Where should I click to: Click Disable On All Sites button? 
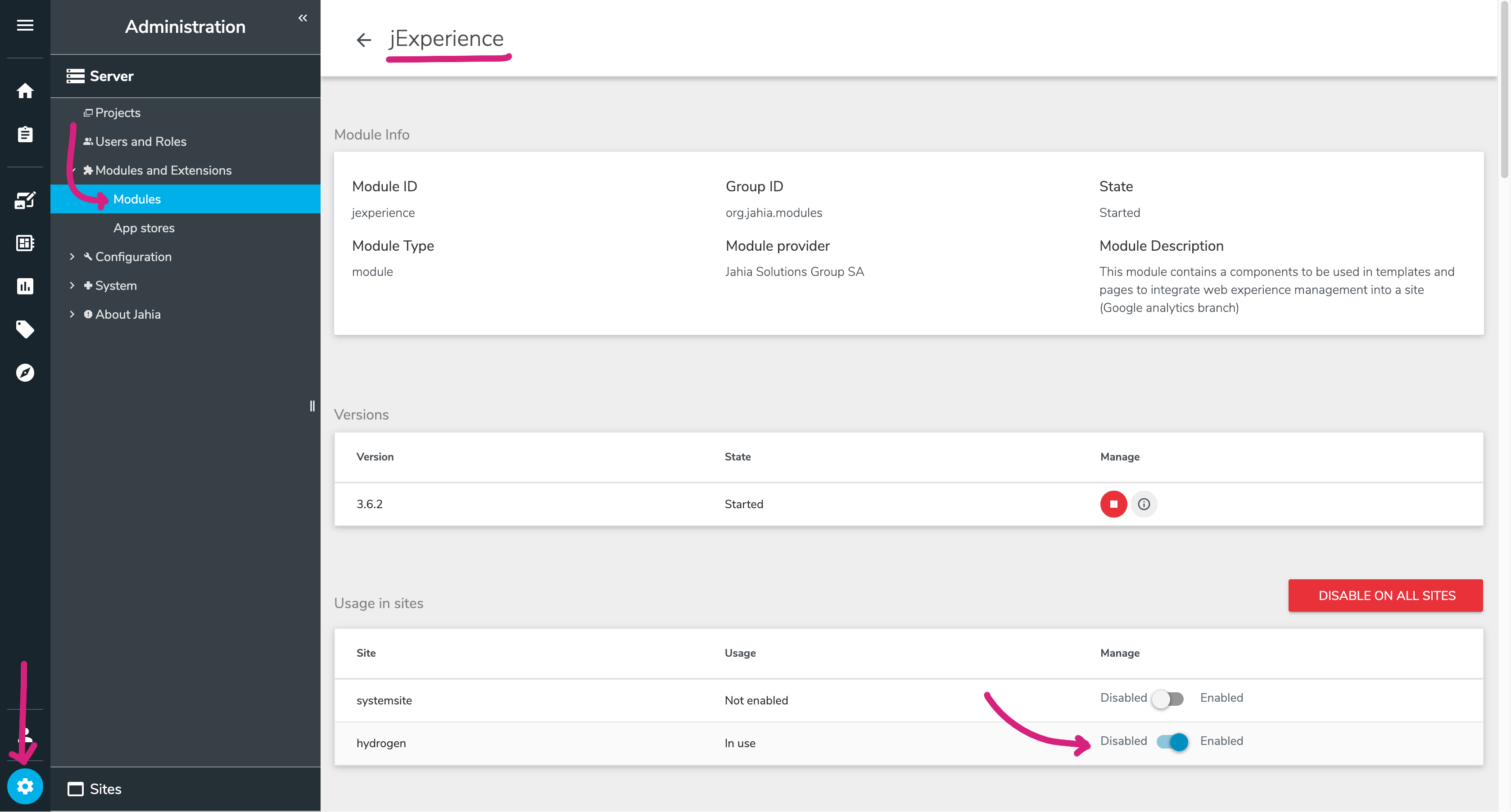coord(1385,595)
